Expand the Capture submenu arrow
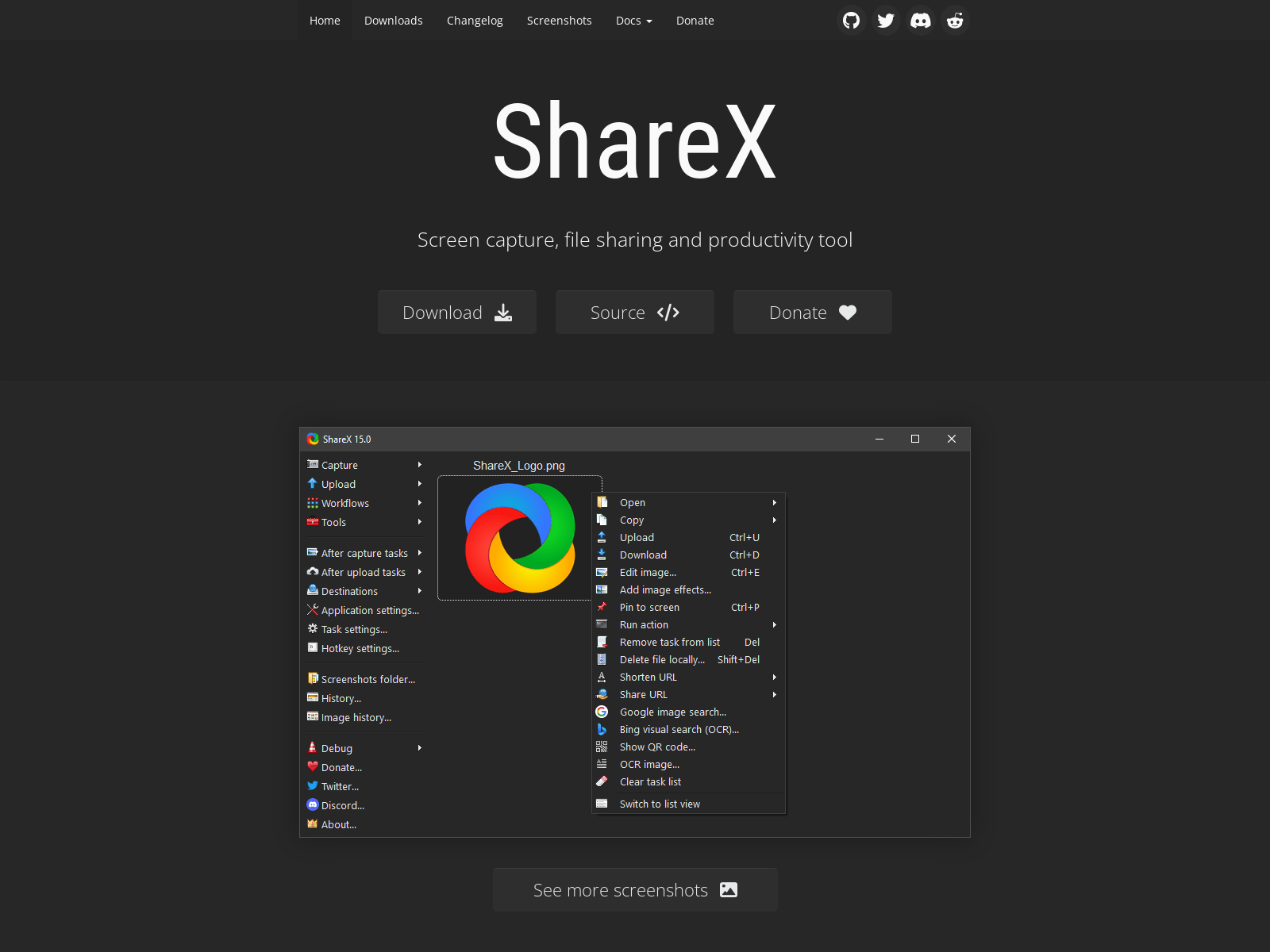1270x952 pixels. 420,465
